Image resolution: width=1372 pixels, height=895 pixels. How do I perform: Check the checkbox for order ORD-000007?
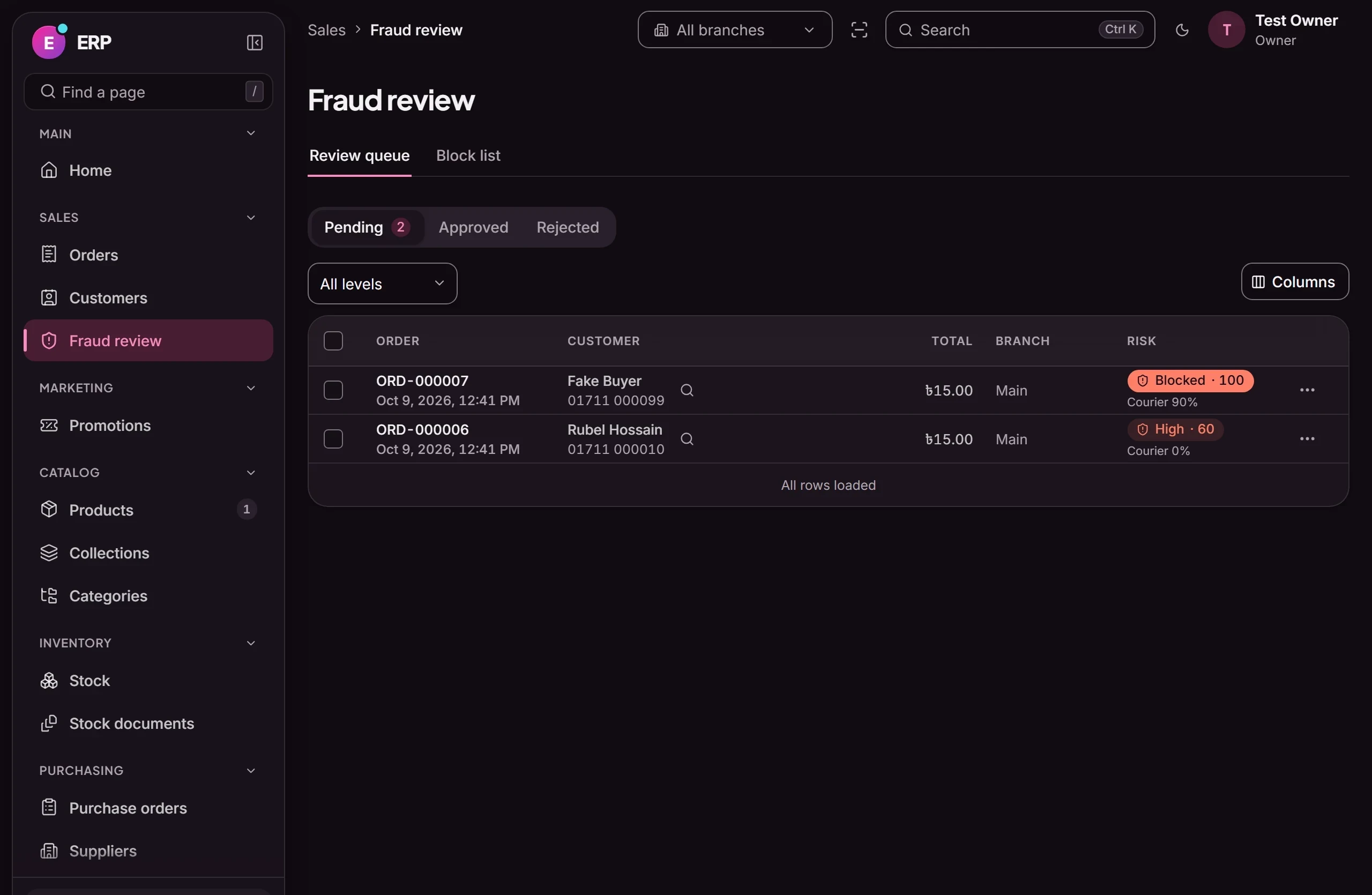[x=333, y=390]
